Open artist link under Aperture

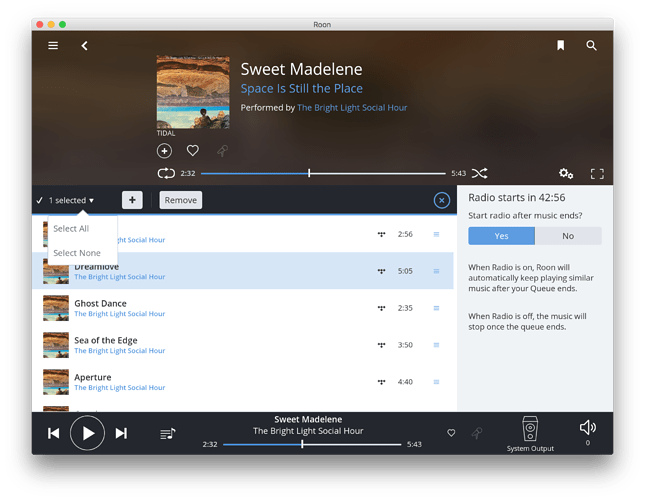click(120, 388)
